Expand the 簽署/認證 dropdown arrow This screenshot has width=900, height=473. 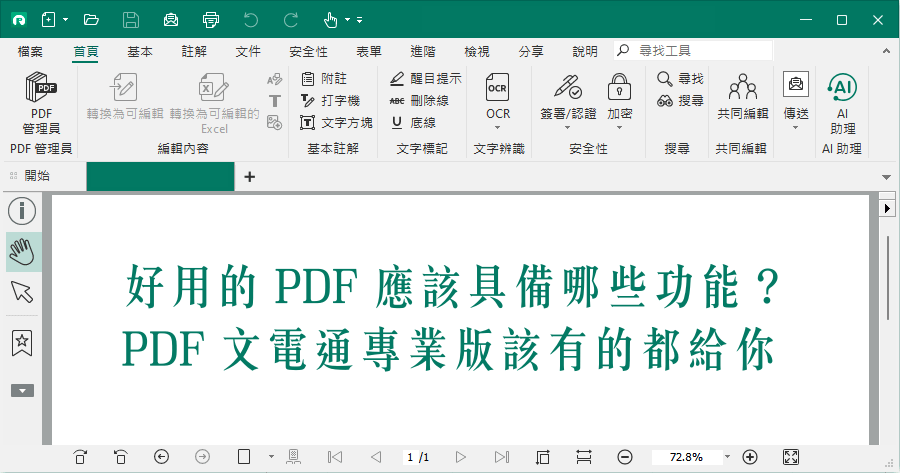coord(568,127)
